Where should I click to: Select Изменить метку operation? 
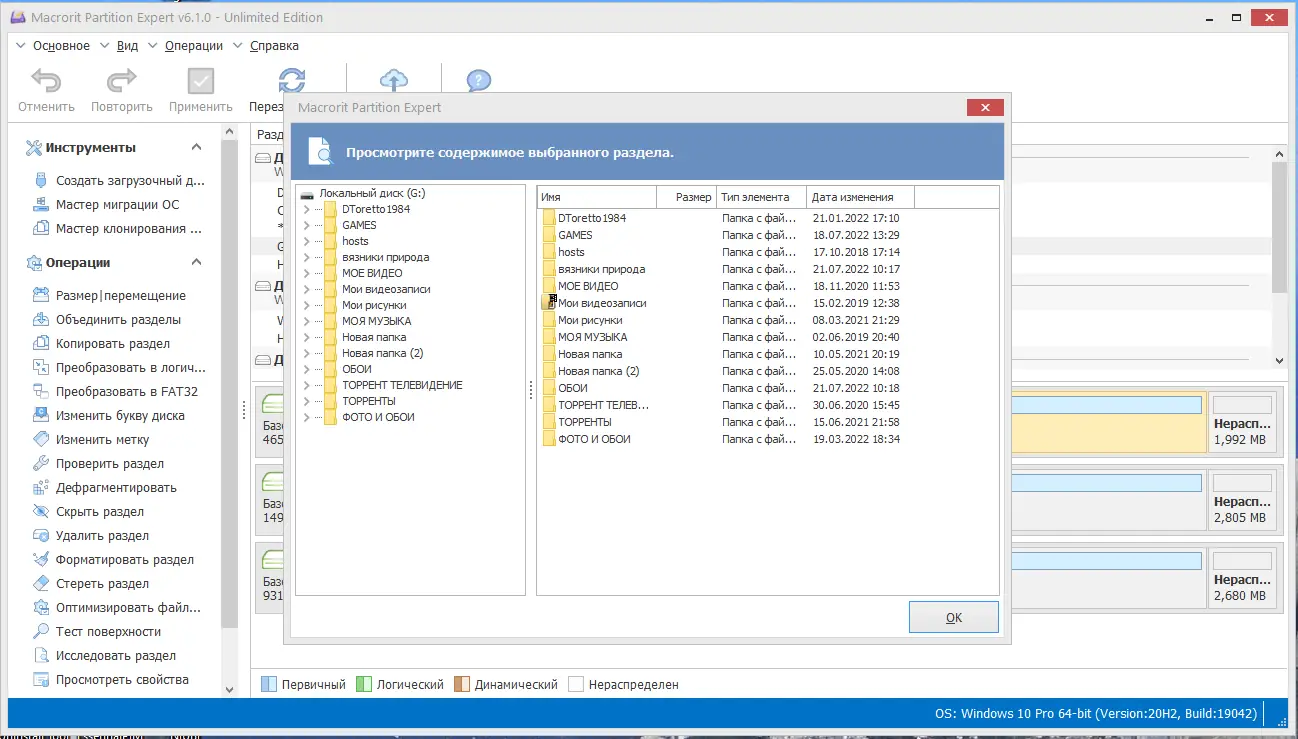102,440
